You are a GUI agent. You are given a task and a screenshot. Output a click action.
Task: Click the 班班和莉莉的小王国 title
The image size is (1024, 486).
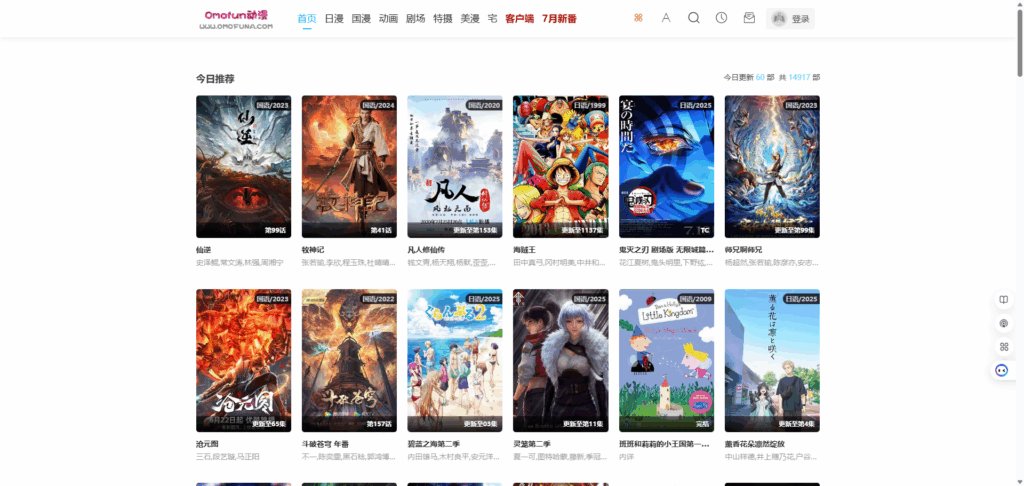coord(664,444)
